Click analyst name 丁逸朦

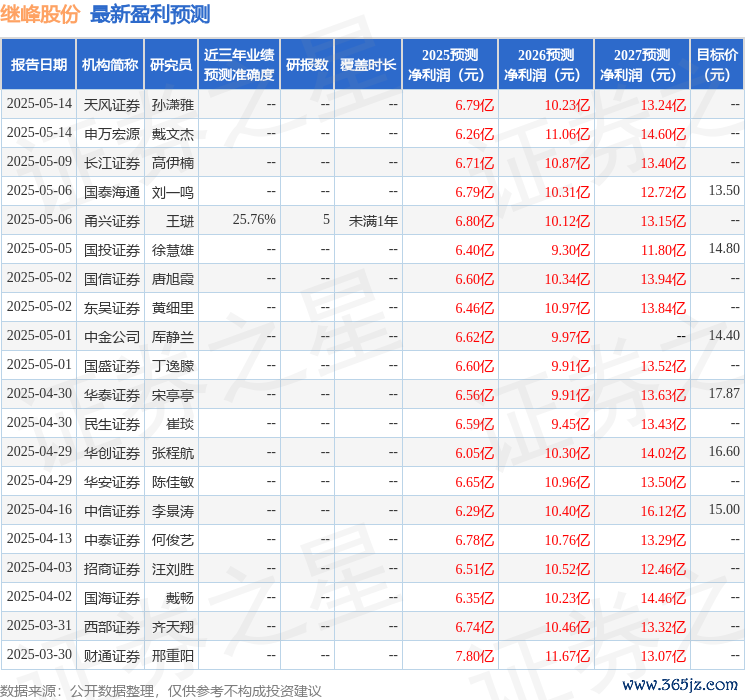point(172,366)
